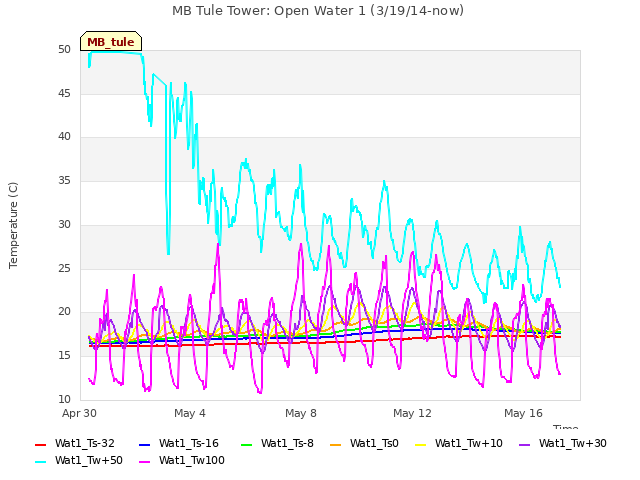Click the MB_tule annotation label
The width and height of the screenshot is (640, 480).
111,42
